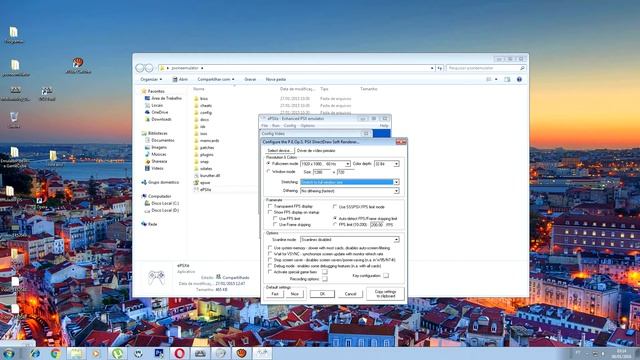The width and height of the screenshot is (640, 360).
Task: Open Config menu in ePSXe window
Action: 289,126
